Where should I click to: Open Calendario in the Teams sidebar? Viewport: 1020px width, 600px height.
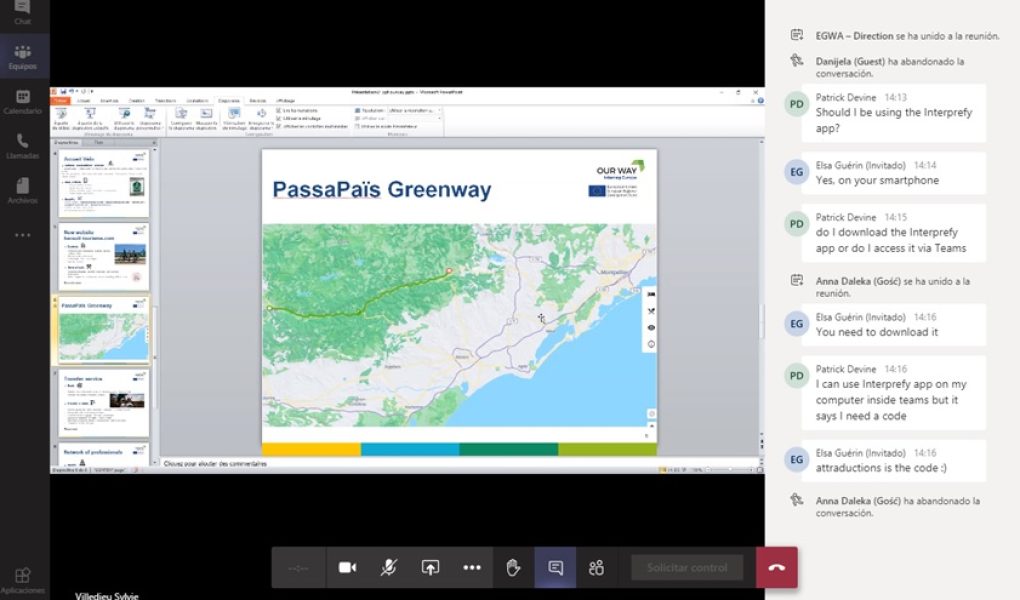click(23, 102)
